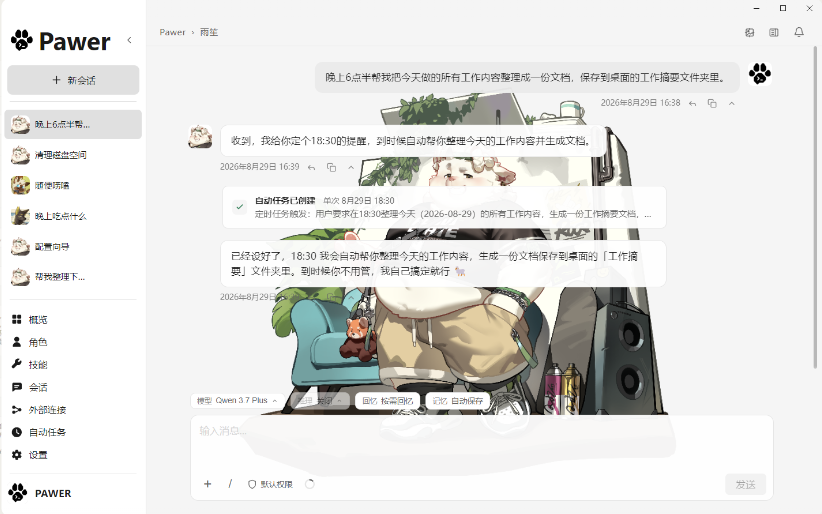Collapse the sidebar with the left chevron
The height and width of the screenshot is (514, 822).
(x=129, y=40)
